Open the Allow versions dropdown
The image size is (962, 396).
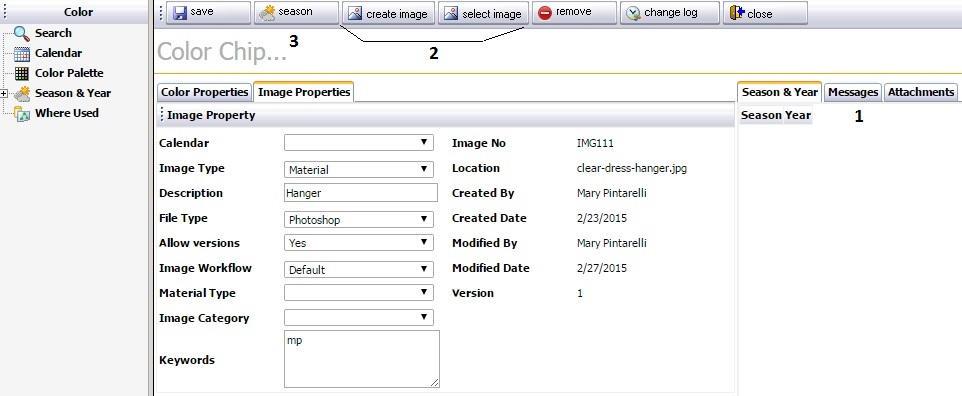click(358, 243)
